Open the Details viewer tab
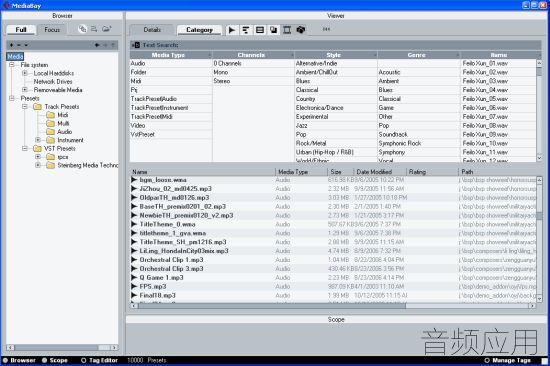Viewport: 550px width, 366px height. point(152,30)
